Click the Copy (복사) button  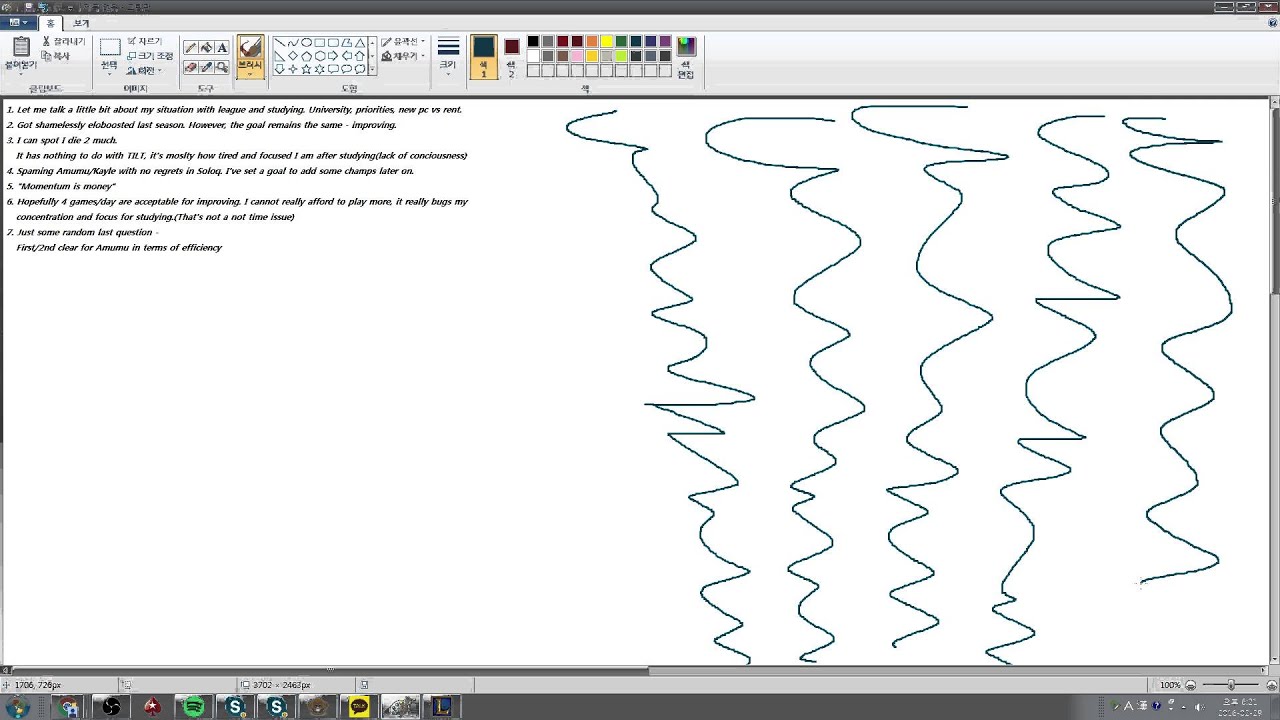click(x=56, y=56)
